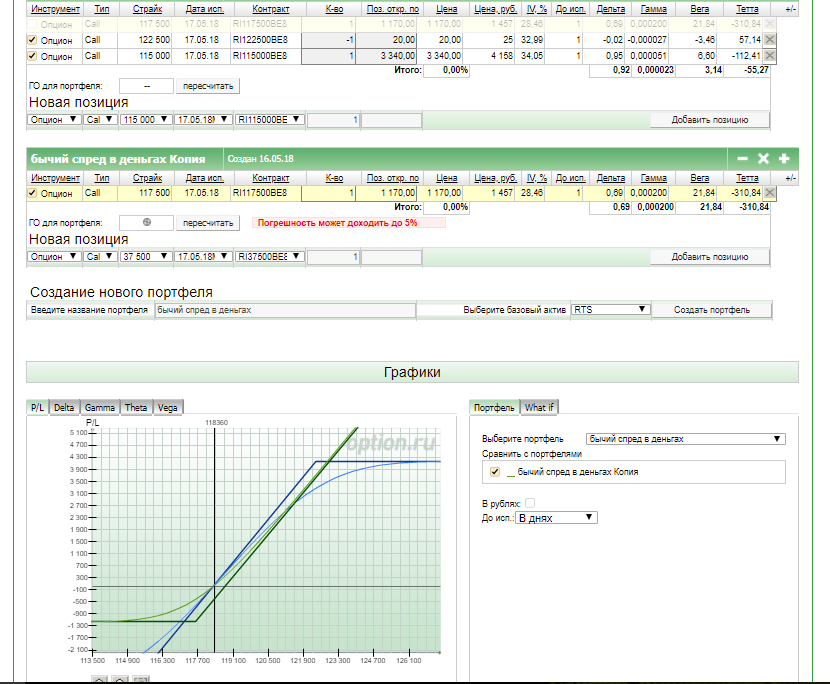Remove the RI117500BE8 row in the Копия portfolio
Image resolution: width=830 pixels, height=684 pixels.
point(770,193)
